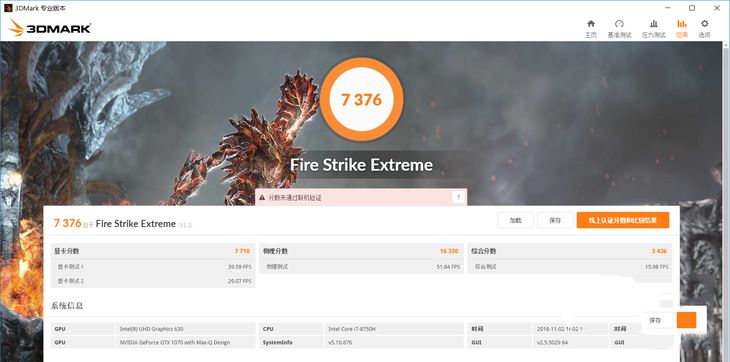Viewport: 730px width, 362px height.
Task: Click the Intel(R) UHD Graphics 630 cell
Action: pos(185,329)
